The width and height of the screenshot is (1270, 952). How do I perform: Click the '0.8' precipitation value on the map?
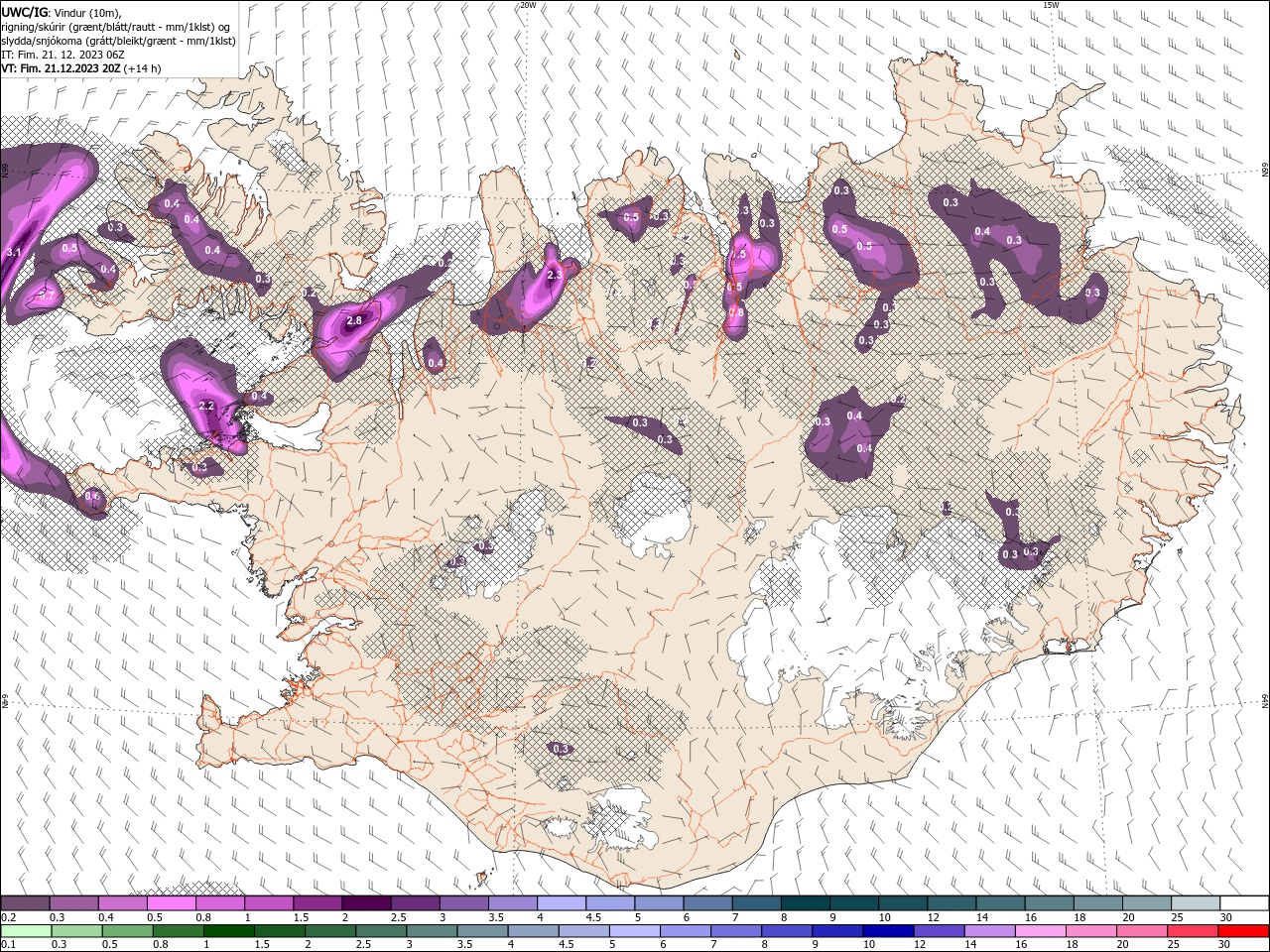click(735, 312)
